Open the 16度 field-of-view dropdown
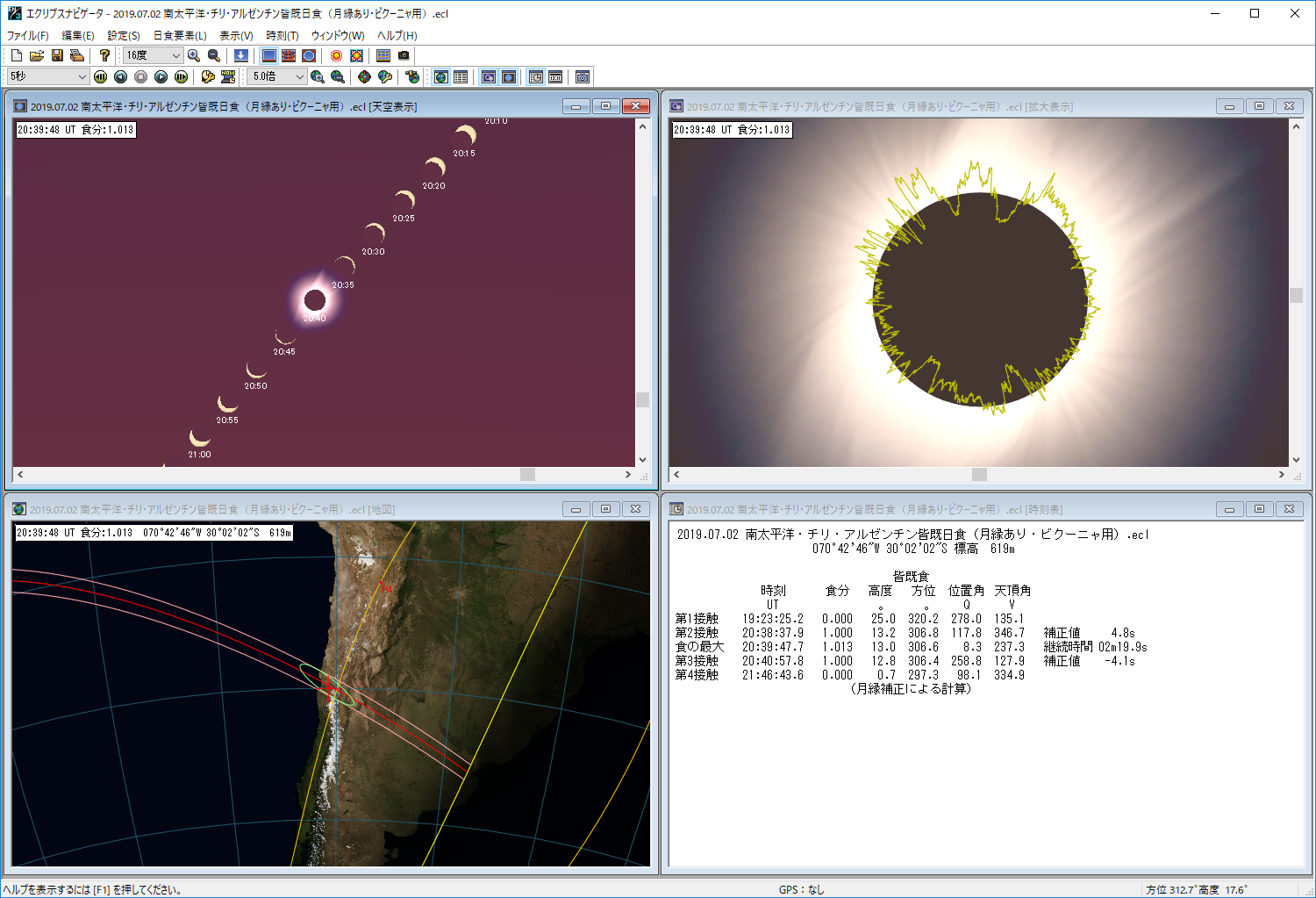 coord(175,55)
